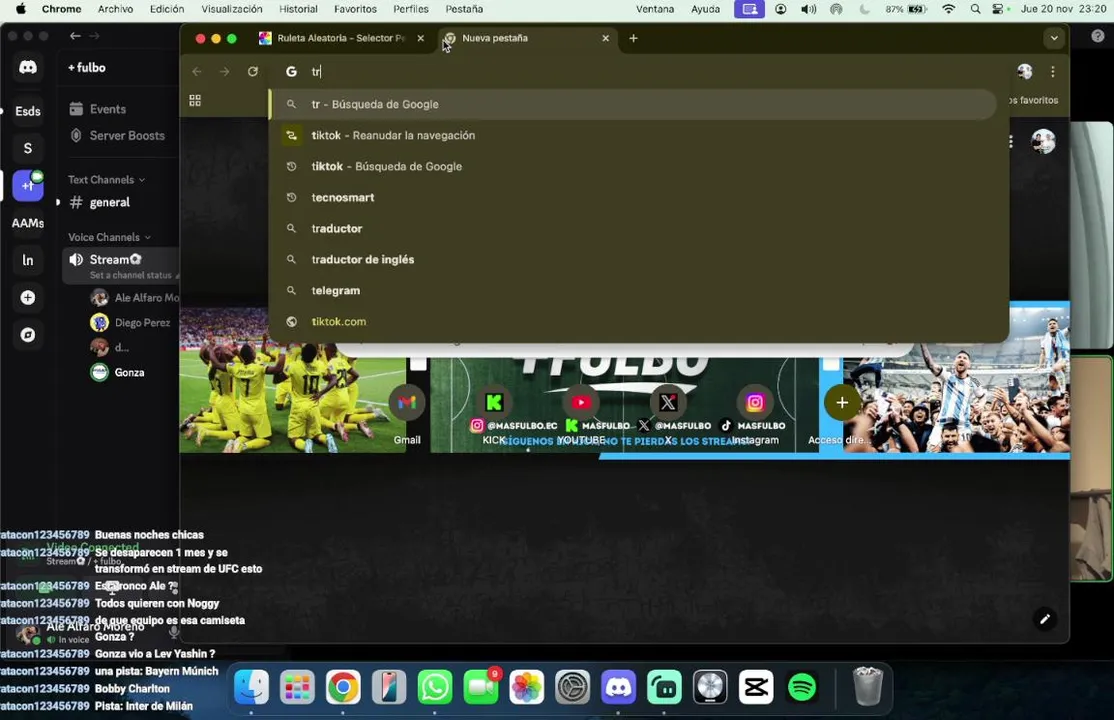Open the Chrome apps grid icon

195,101
